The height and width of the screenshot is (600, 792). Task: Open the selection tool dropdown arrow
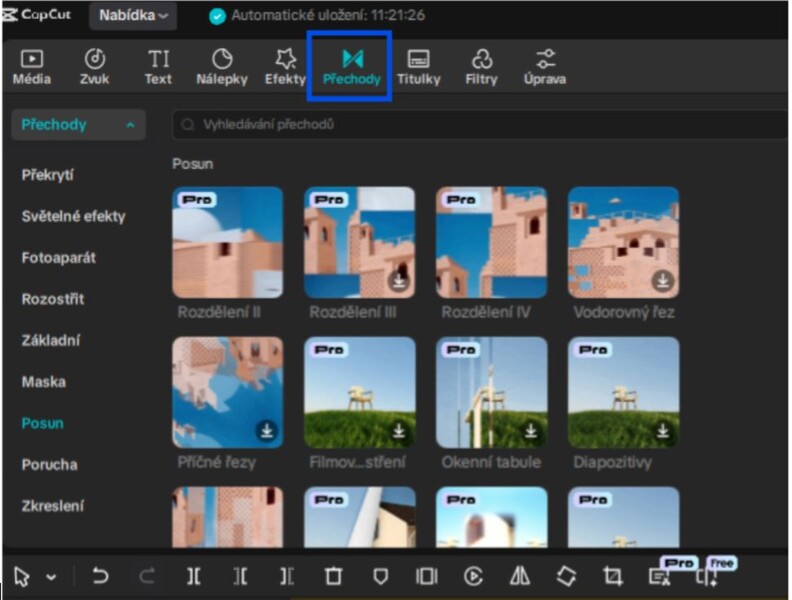51,577
